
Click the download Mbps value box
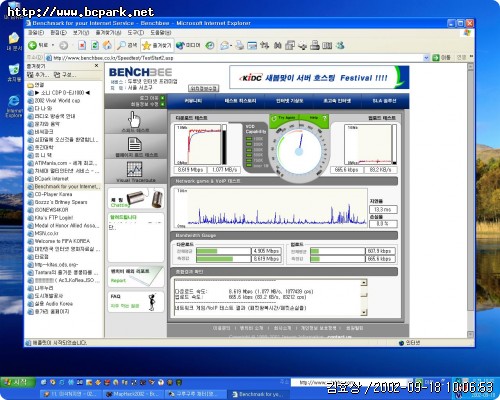point(190,170)
